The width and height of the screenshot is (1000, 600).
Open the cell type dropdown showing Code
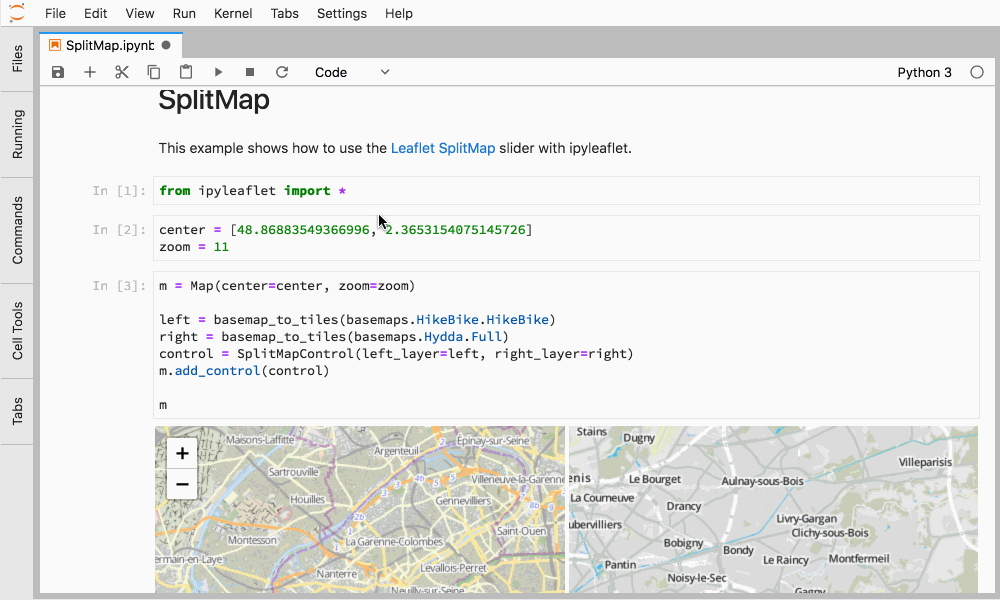350,72
